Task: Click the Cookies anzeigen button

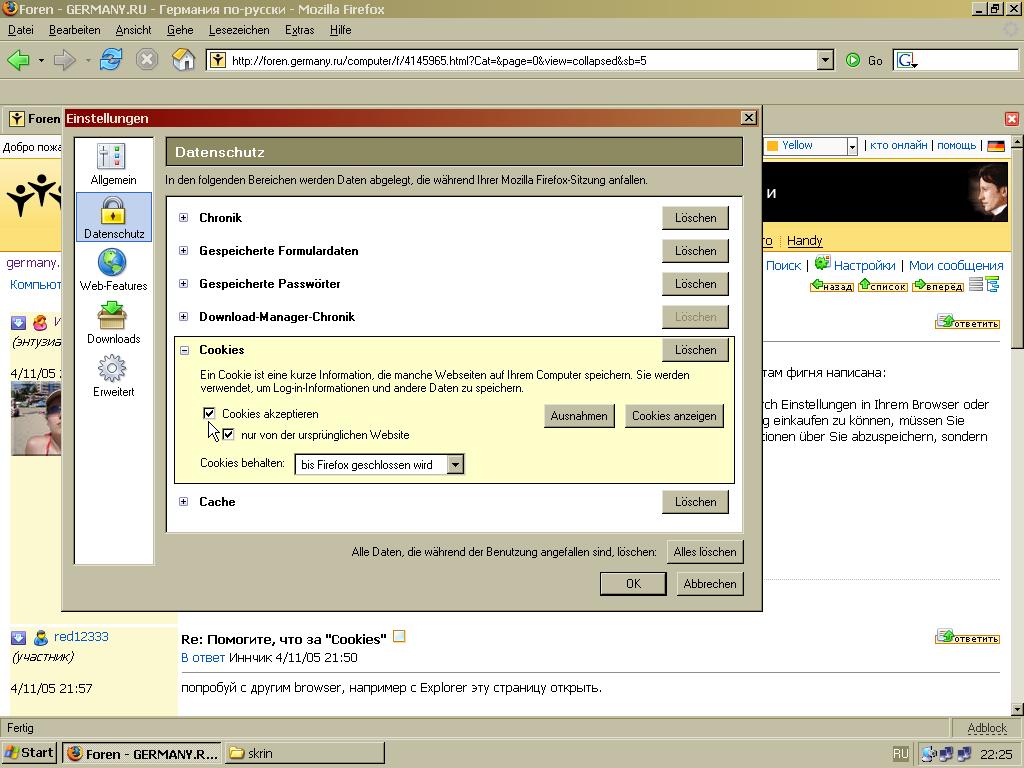Action: coord(673,416)
